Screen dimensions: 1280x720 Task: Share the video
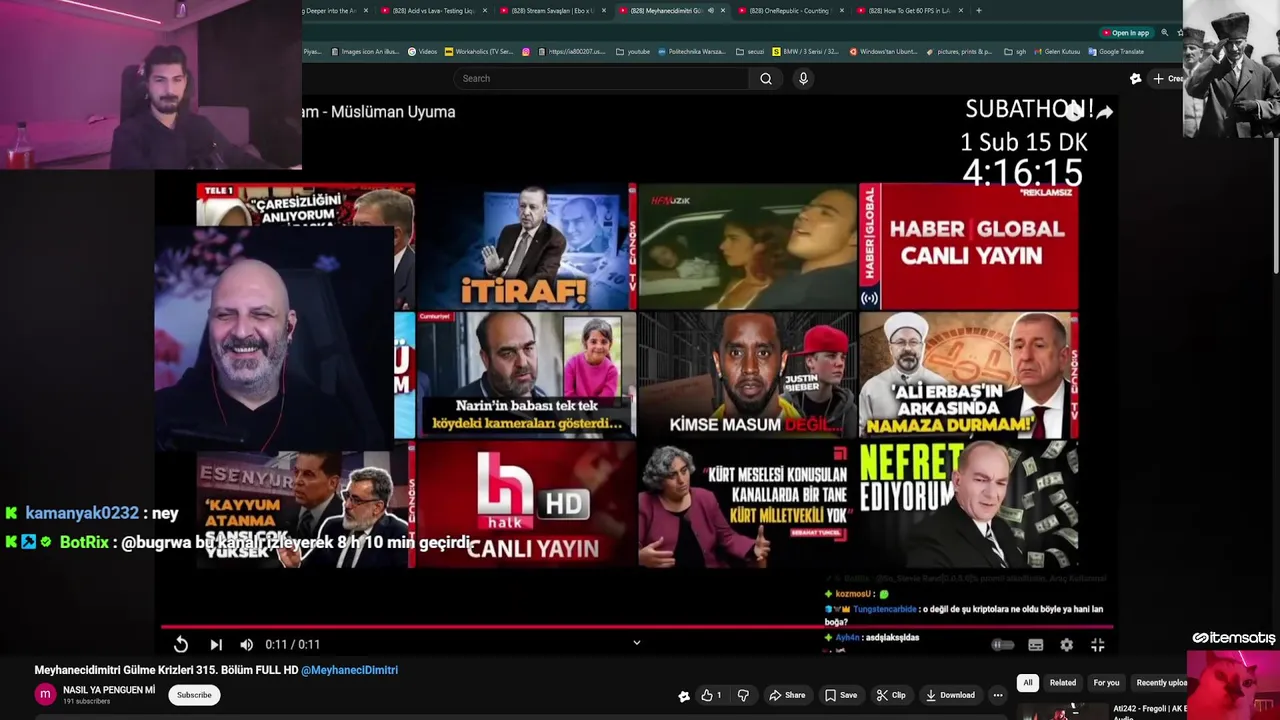(x=787, y=695)
